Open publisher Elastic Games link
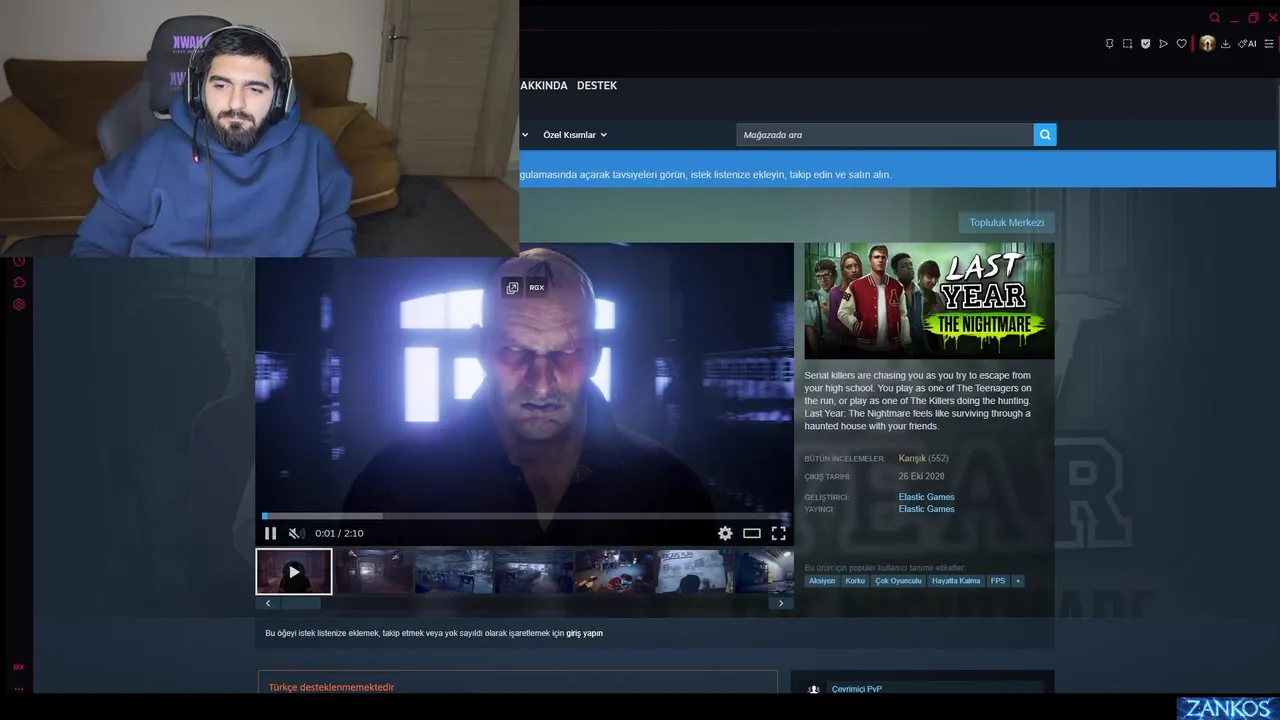The width and height of the screenshot is (1280, 720). pos(926,509)
